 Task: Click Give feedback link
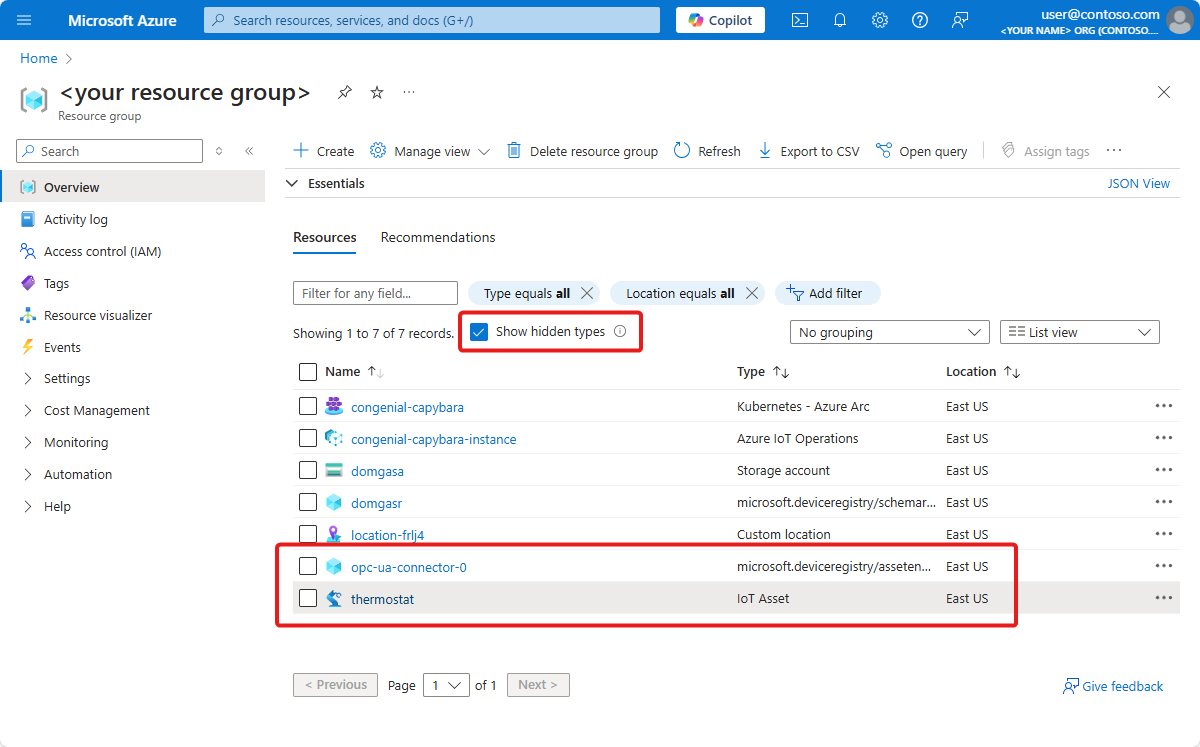[x=1113, y=686]
